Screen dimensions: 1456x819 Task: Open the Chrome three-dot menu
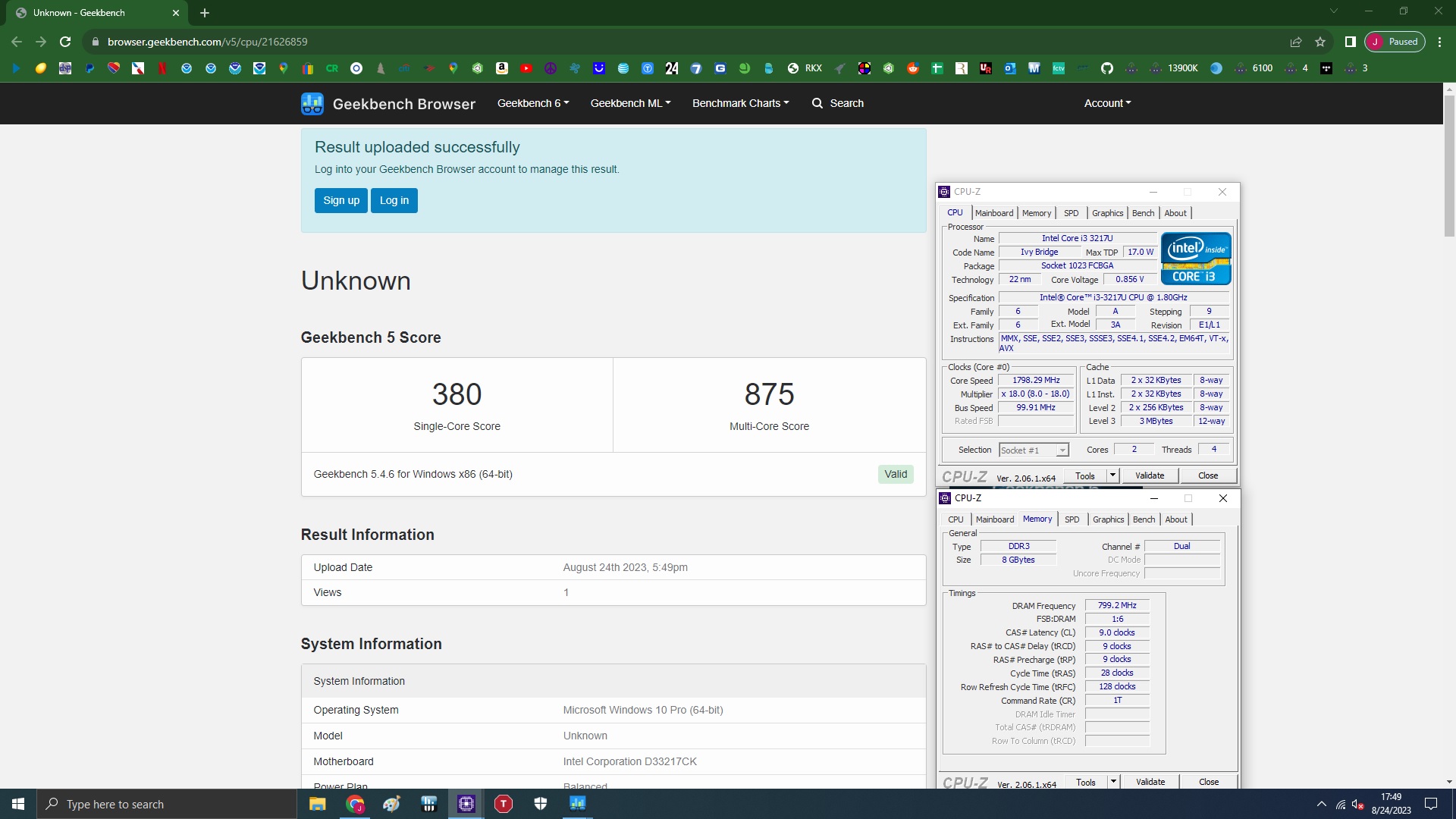(x=1439, y=42)
